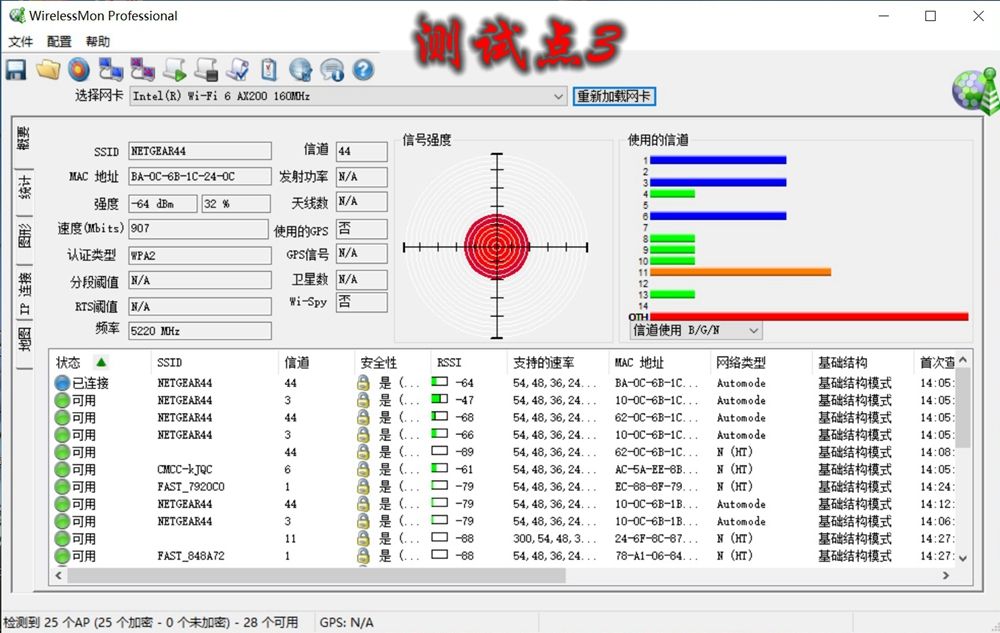Switch to the 统计 side tab
1000x633 pixels.
(24, 188)
